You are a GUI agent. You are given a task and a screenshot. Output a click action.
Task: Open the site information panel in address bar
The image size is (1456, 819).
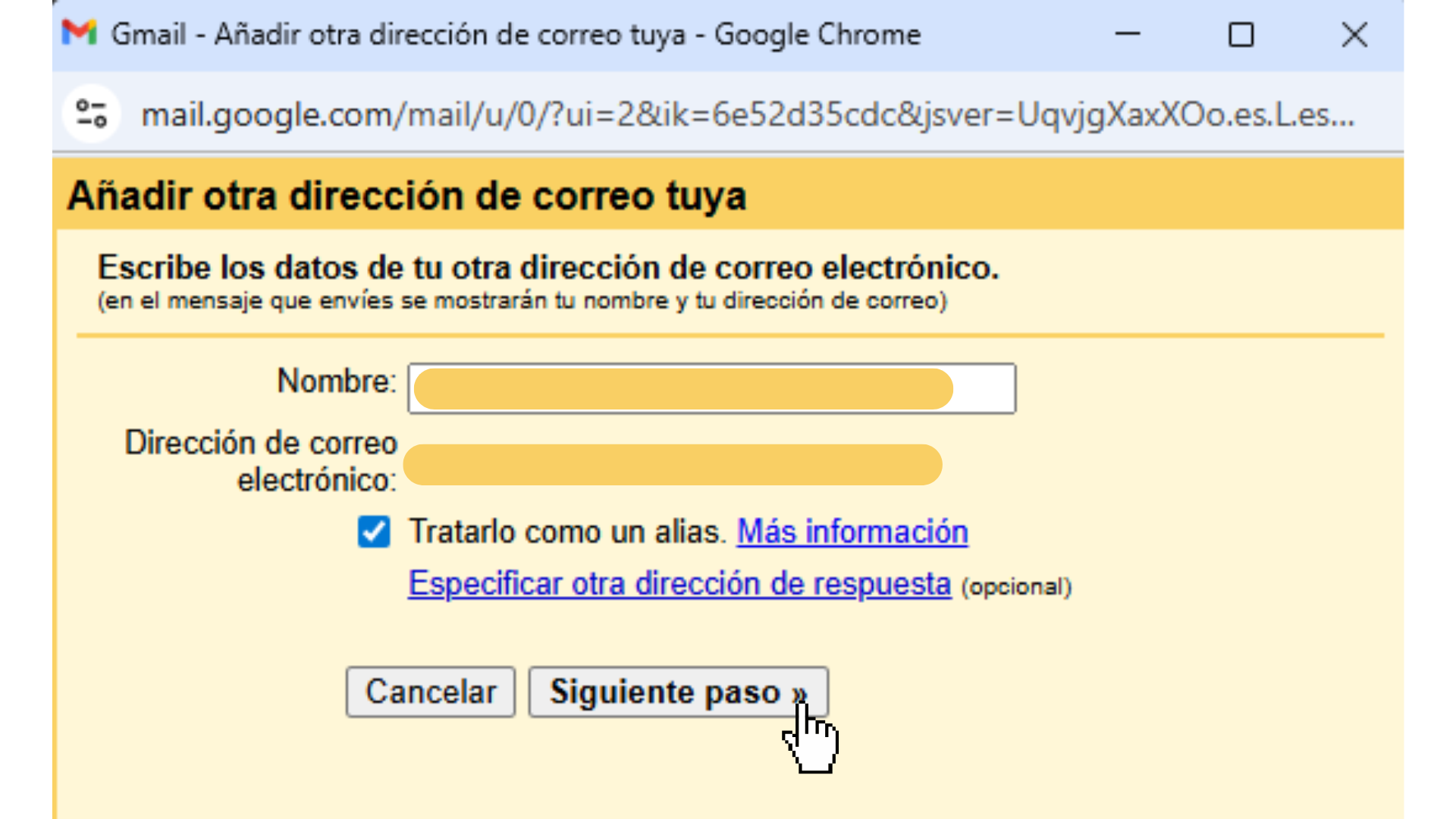point(91,115)
